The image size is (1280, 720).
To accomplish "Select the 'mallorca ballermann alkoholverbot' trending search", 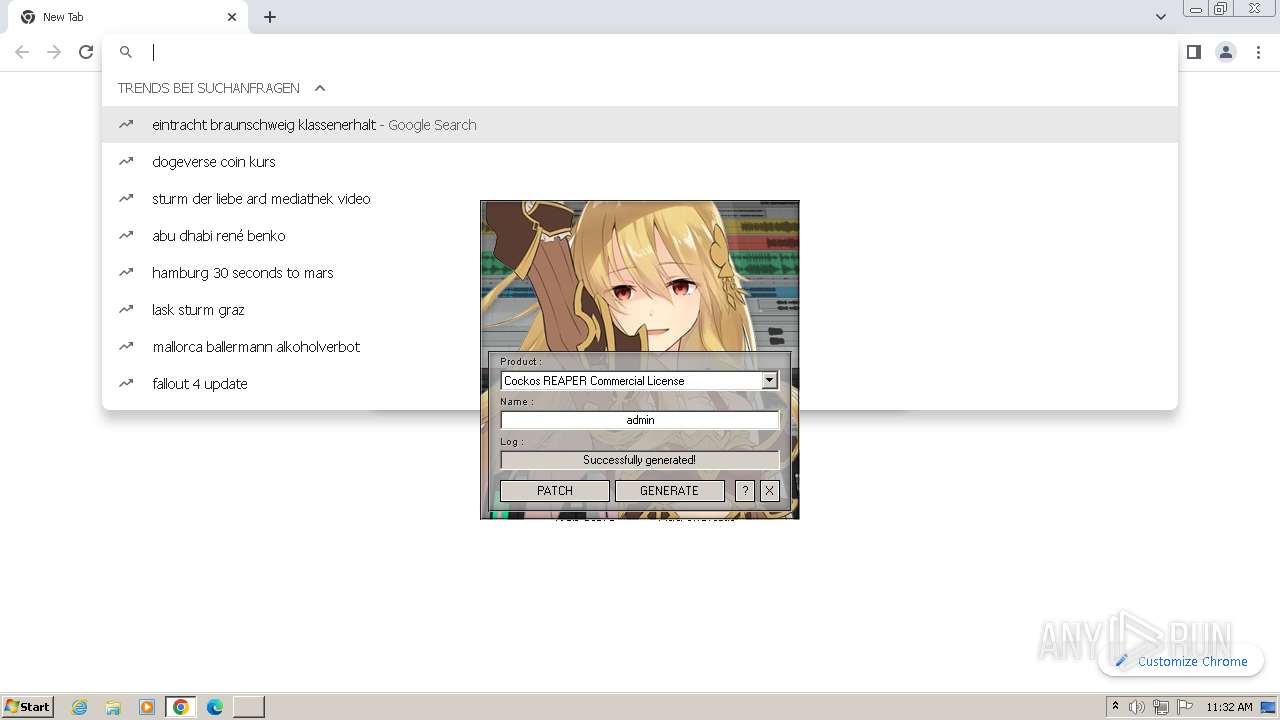I will (x=291, y=347).
